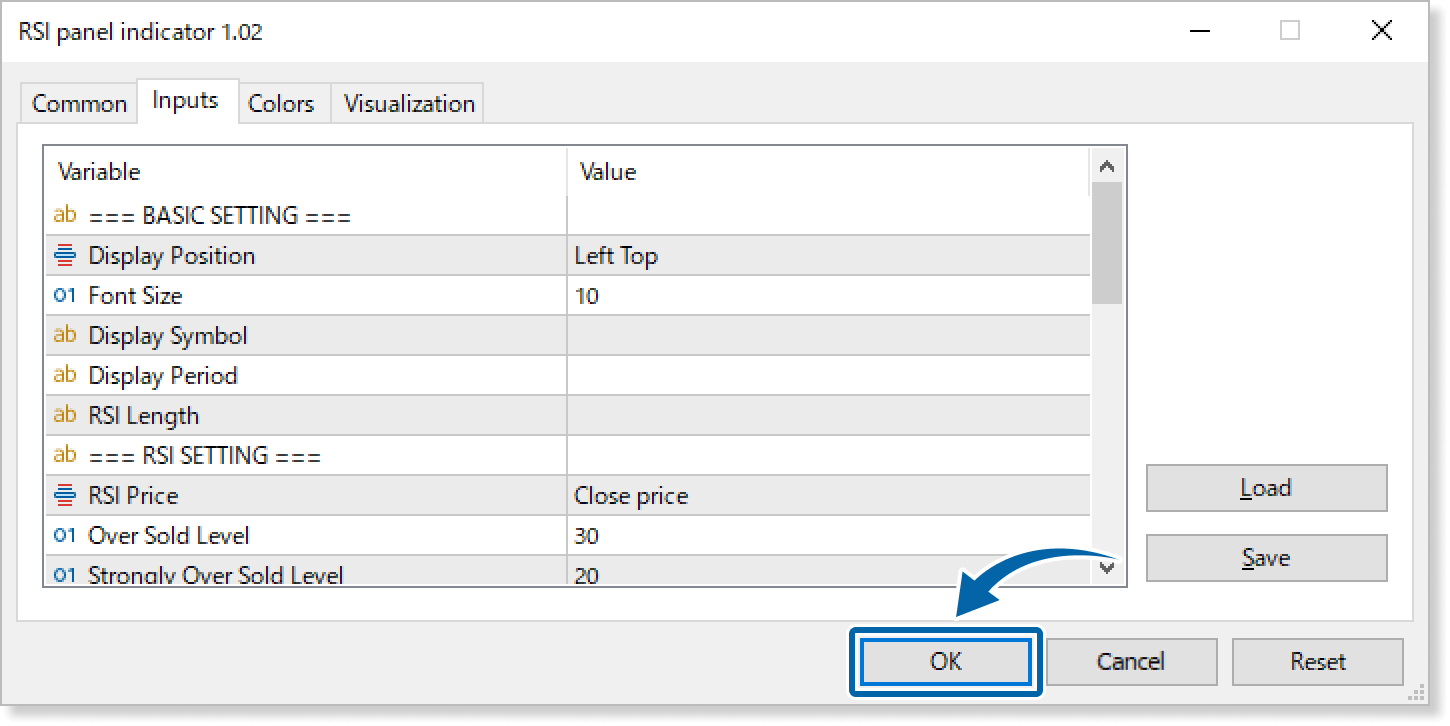
Task: Select the RSI Price variable name
Action: (133, 496)
